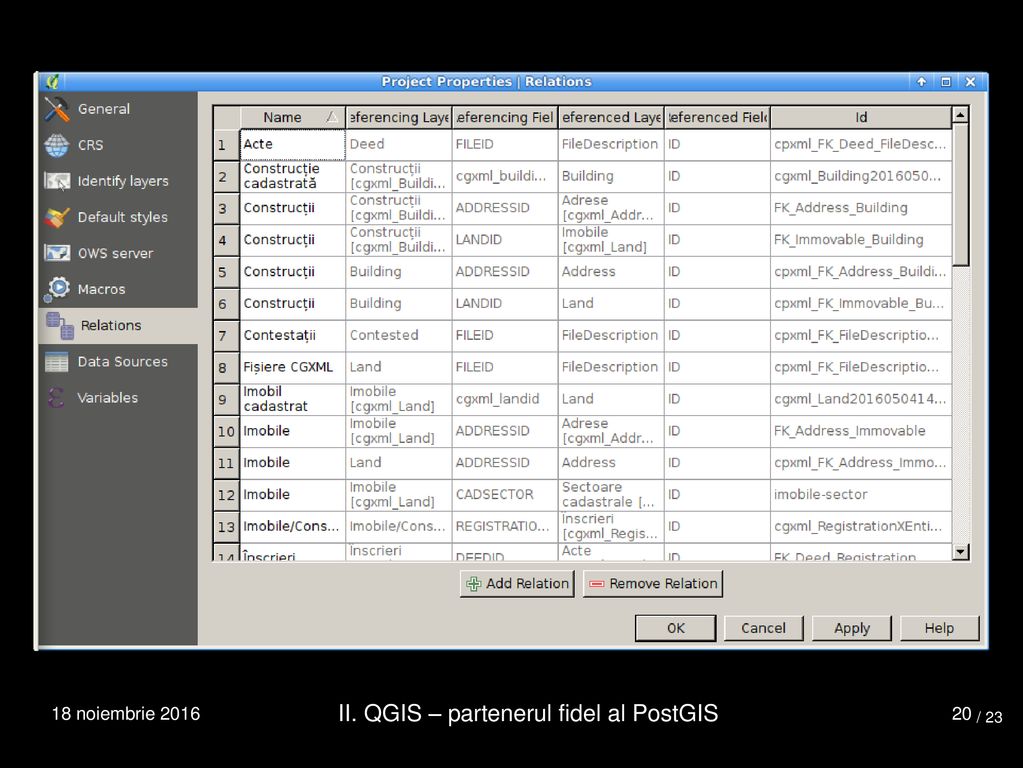
Task: Cancel the Project Properties dialog
Action: pyautogui.click(x=763, y=628)
